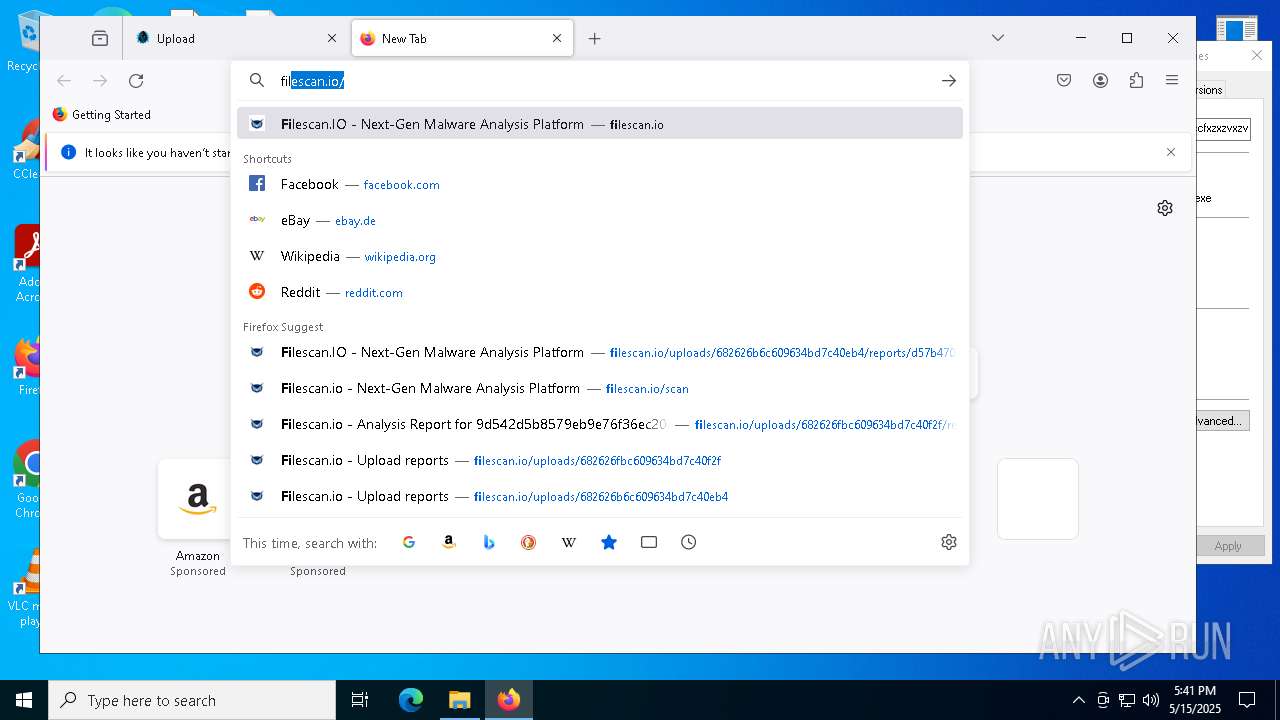Switch to the New Tab tab
Image resolution: width=1280 pixels, height=720 pixels.
pos(462,38)
